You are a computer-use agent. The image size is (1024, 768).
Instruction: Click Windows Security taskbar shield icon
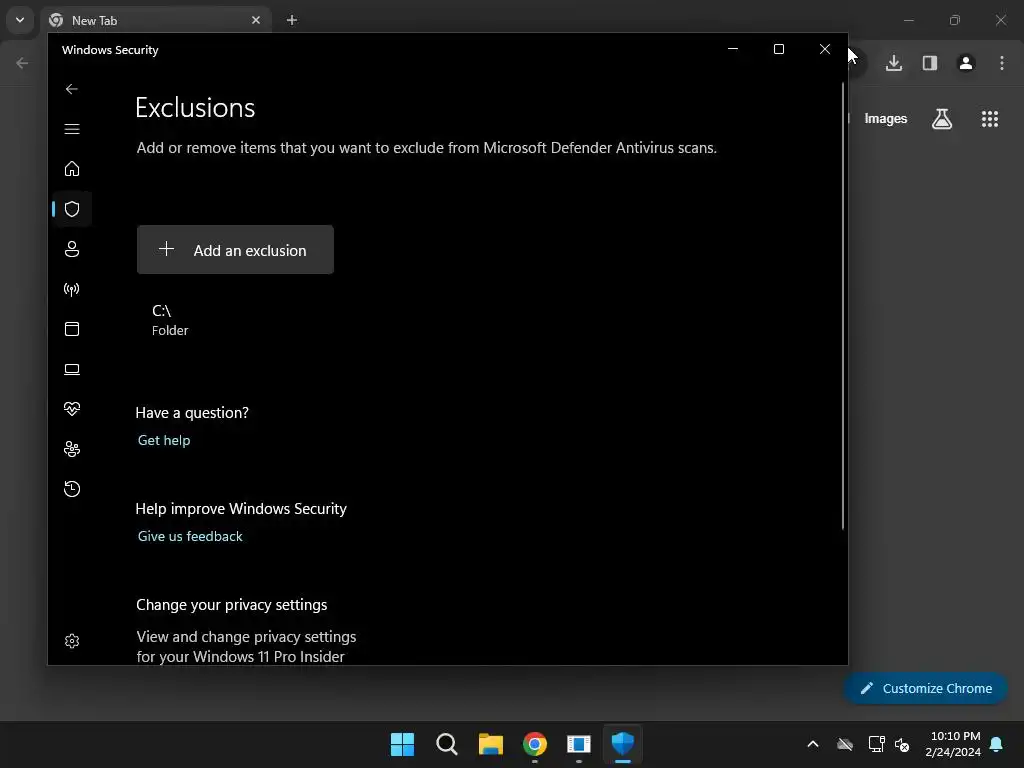pos(623,744)
